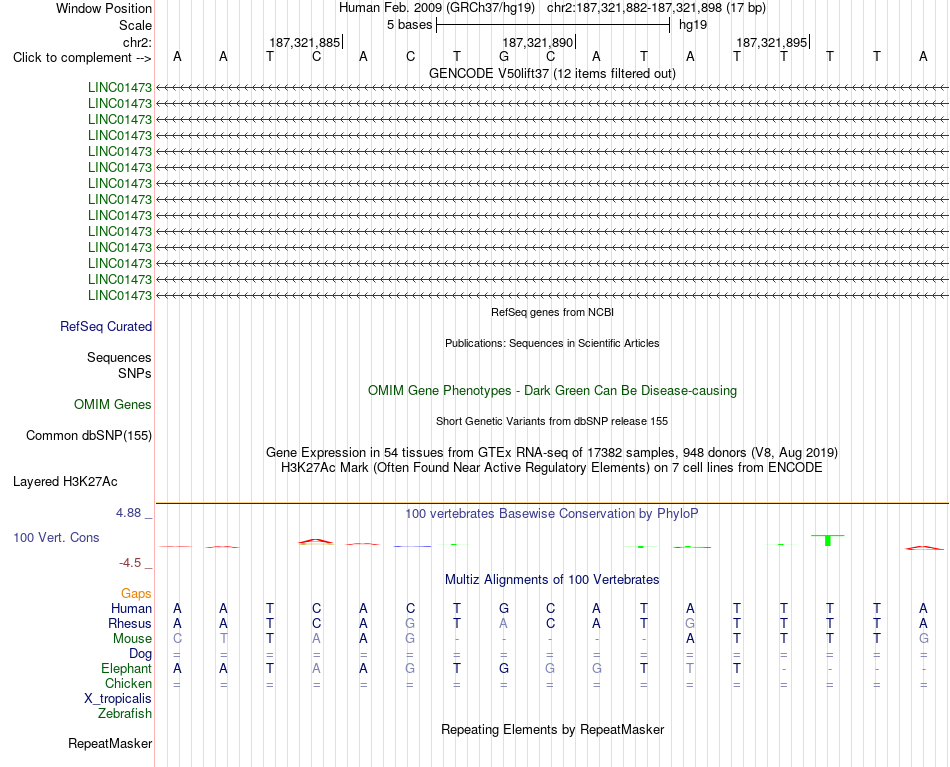Viewport: 950px width, 767px height.
Task: Click the Chicken species label
Action: [128, 683]
